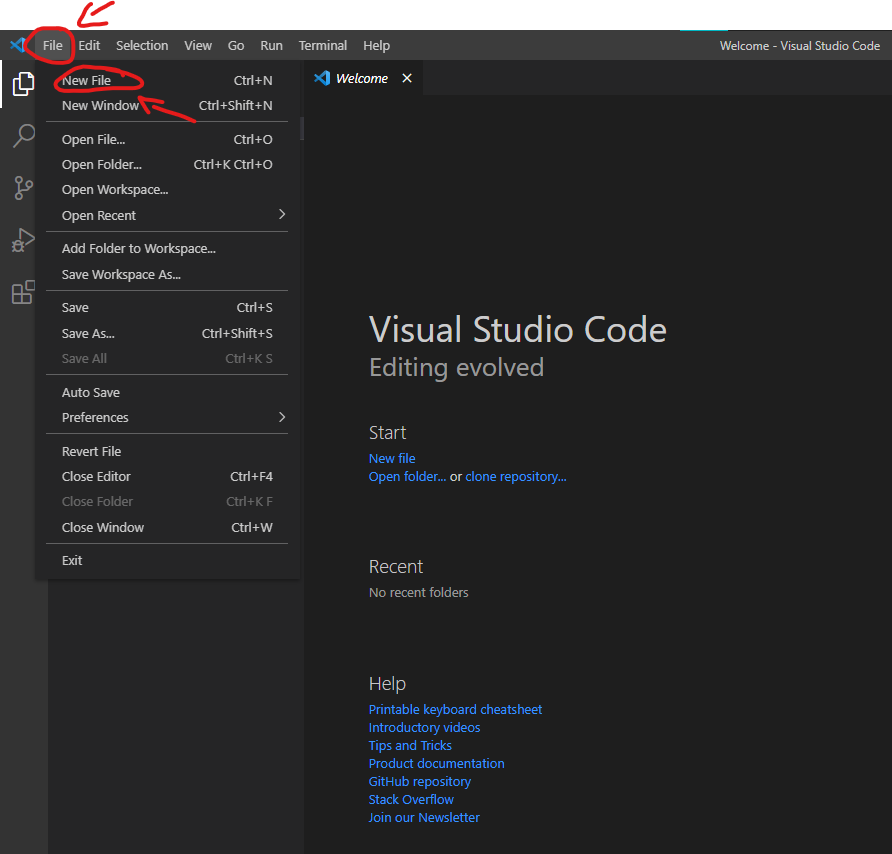Choose New Window menu entry

167,105
